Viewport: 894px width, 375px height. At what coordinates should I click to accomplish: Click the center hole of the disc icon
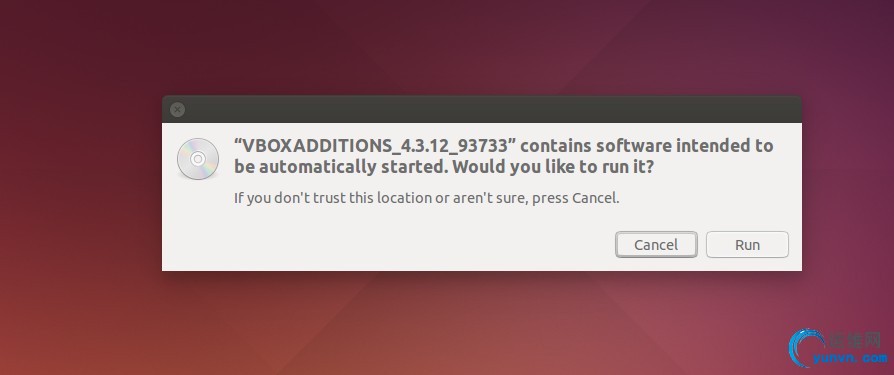198,159
